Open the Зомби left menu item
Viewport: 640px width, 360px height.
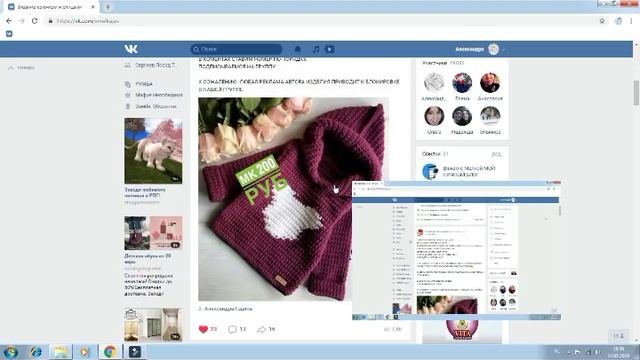coord(151,106)
